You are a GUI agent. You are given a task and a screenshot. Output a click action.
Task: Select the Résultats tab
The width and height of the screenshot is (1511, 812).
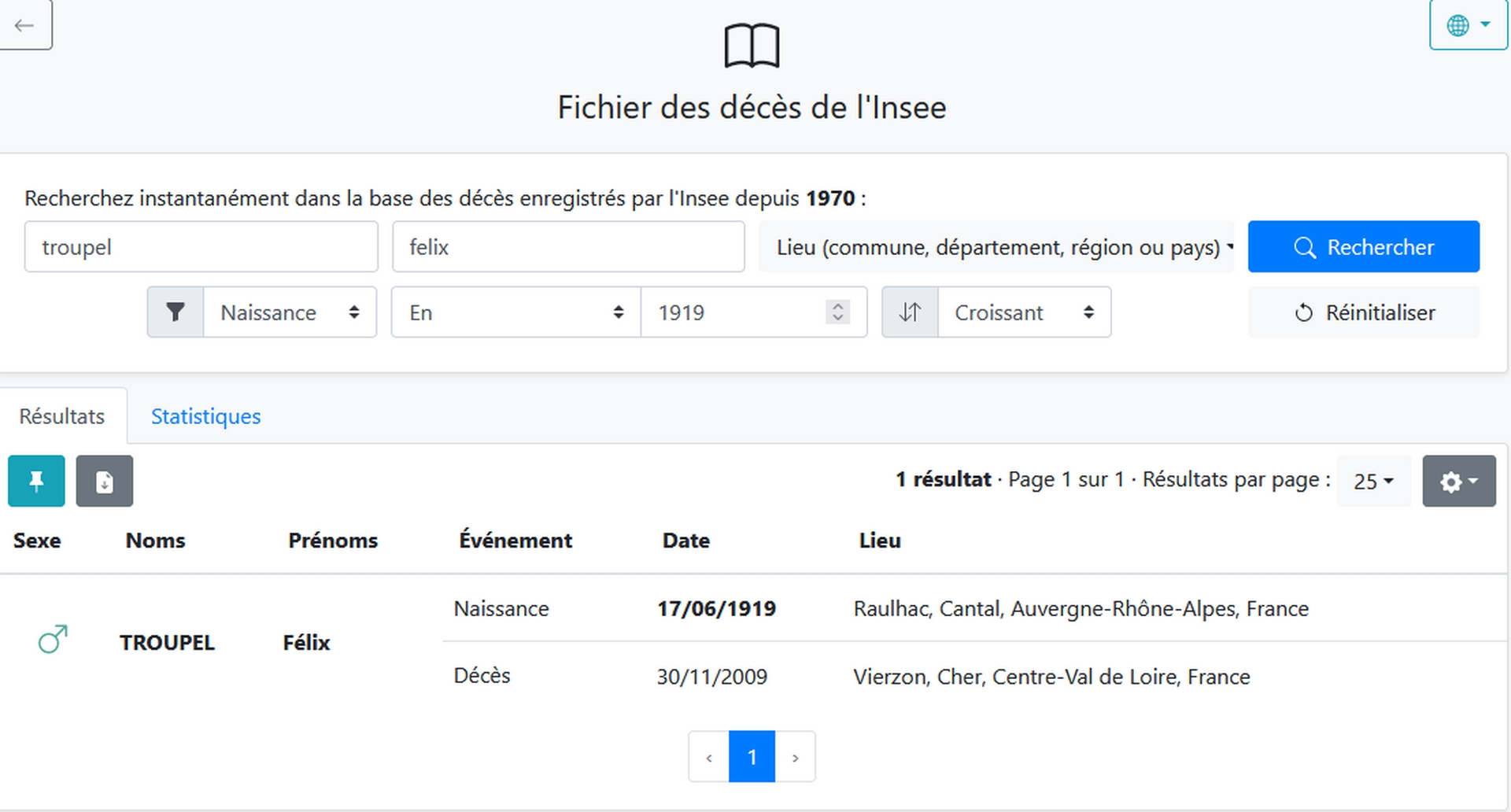pos(62,416)
